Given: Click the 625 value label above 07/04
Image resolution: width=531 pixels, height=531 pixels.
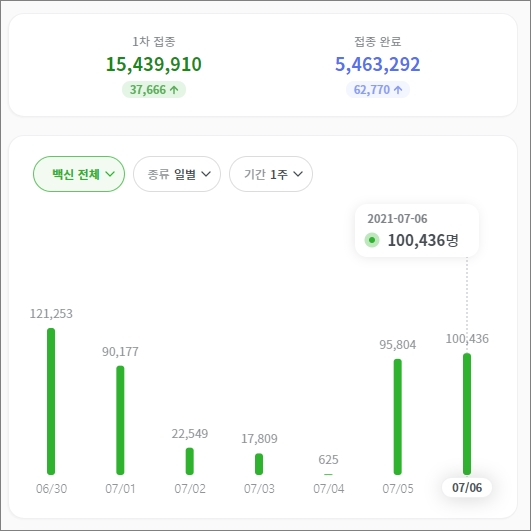Looking at the screenshot, I should 328,460.
